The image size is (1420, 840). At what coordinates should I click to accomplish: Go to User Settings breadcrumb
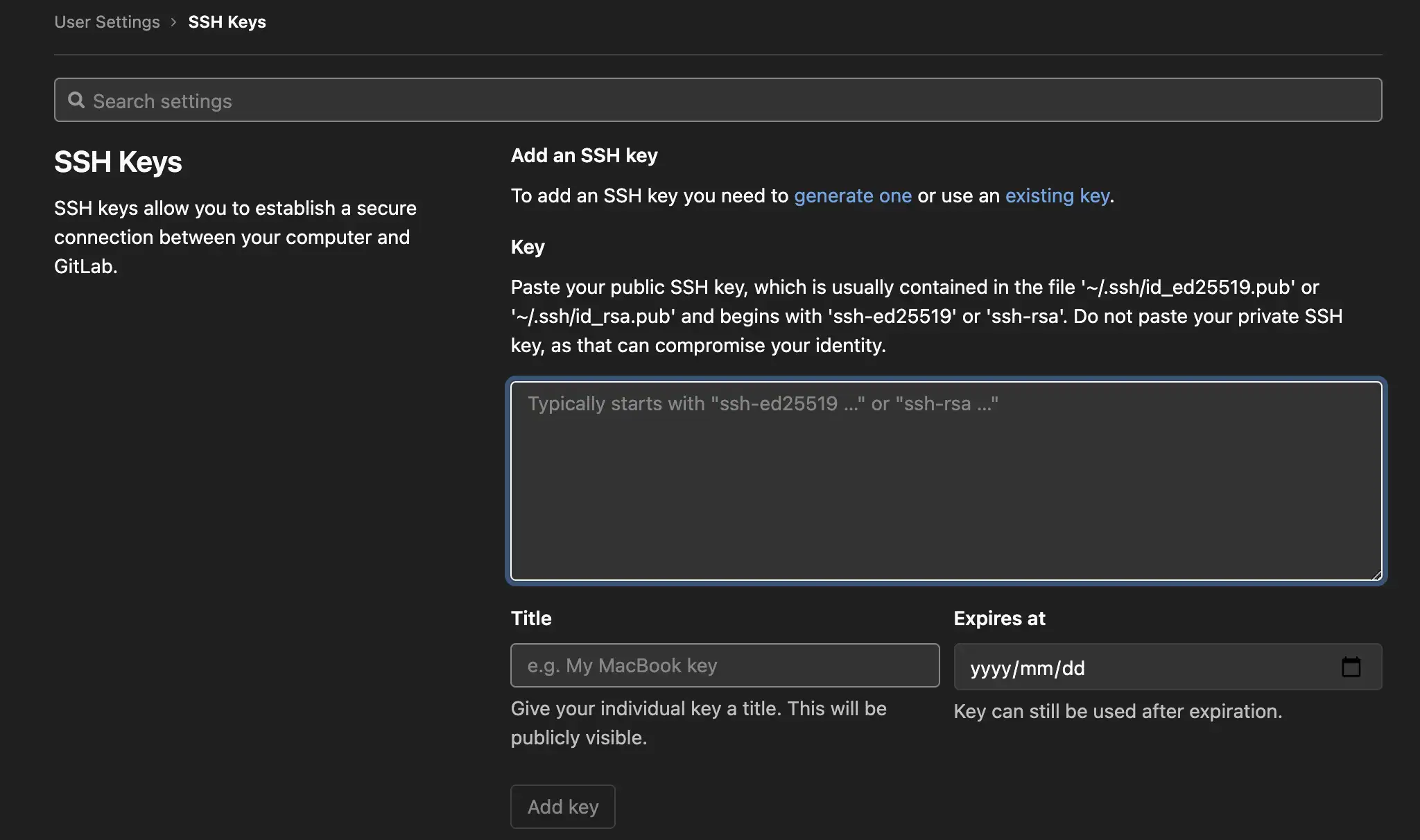pos(107,22)
